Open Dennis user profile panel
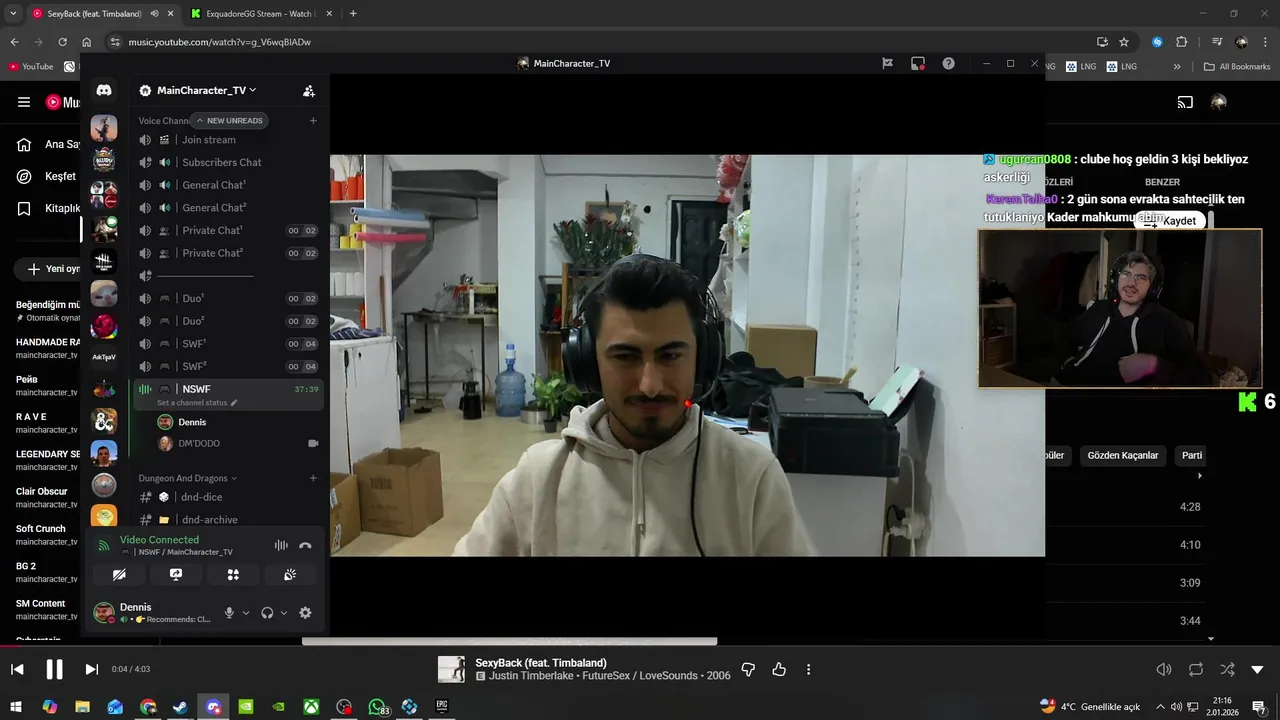 [x=152, y=613]
